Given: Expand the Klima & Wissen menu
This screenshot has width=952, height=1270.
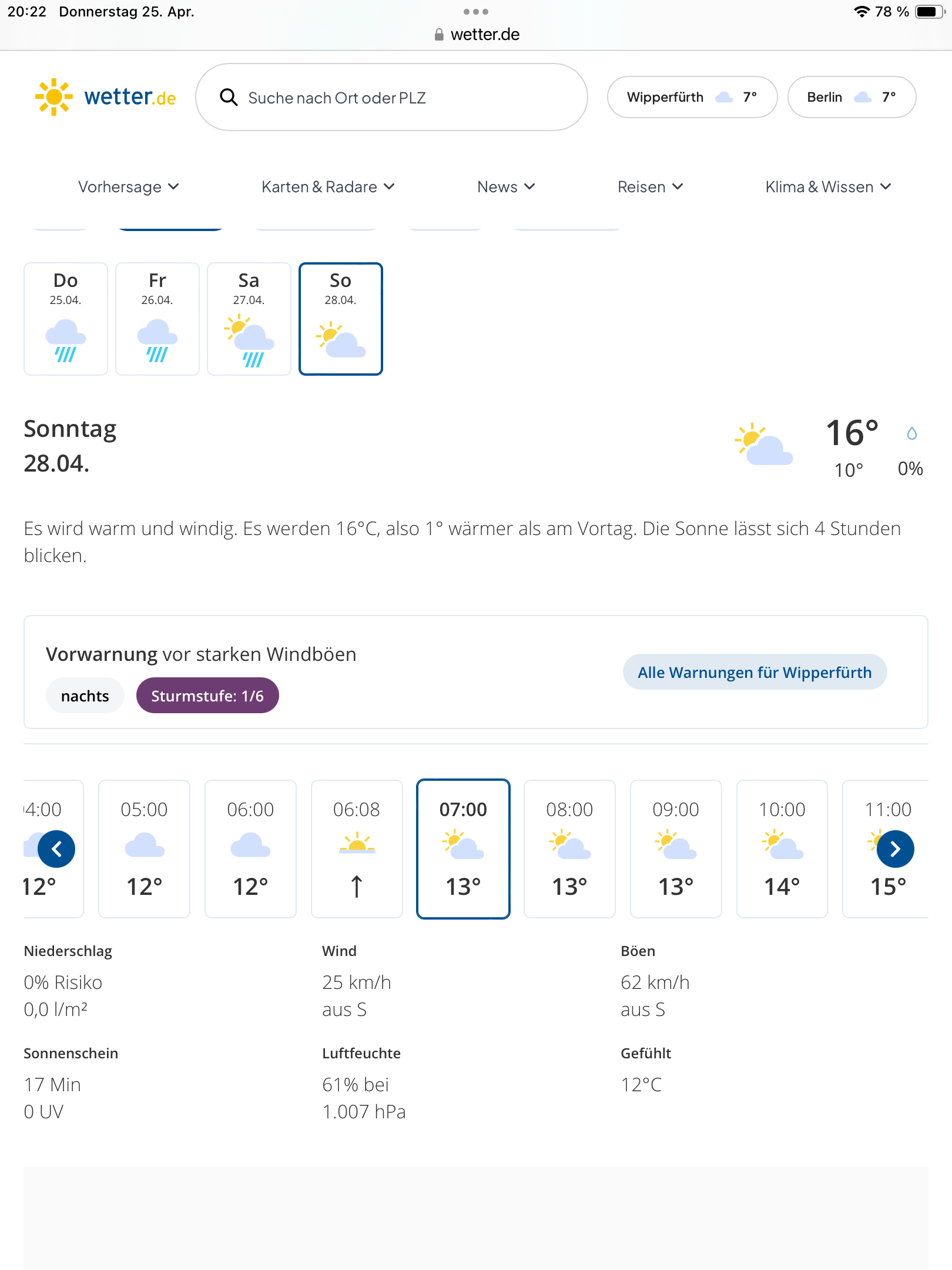Looking at the screenshot, I should pyautogui.click(x=827, y=187).
